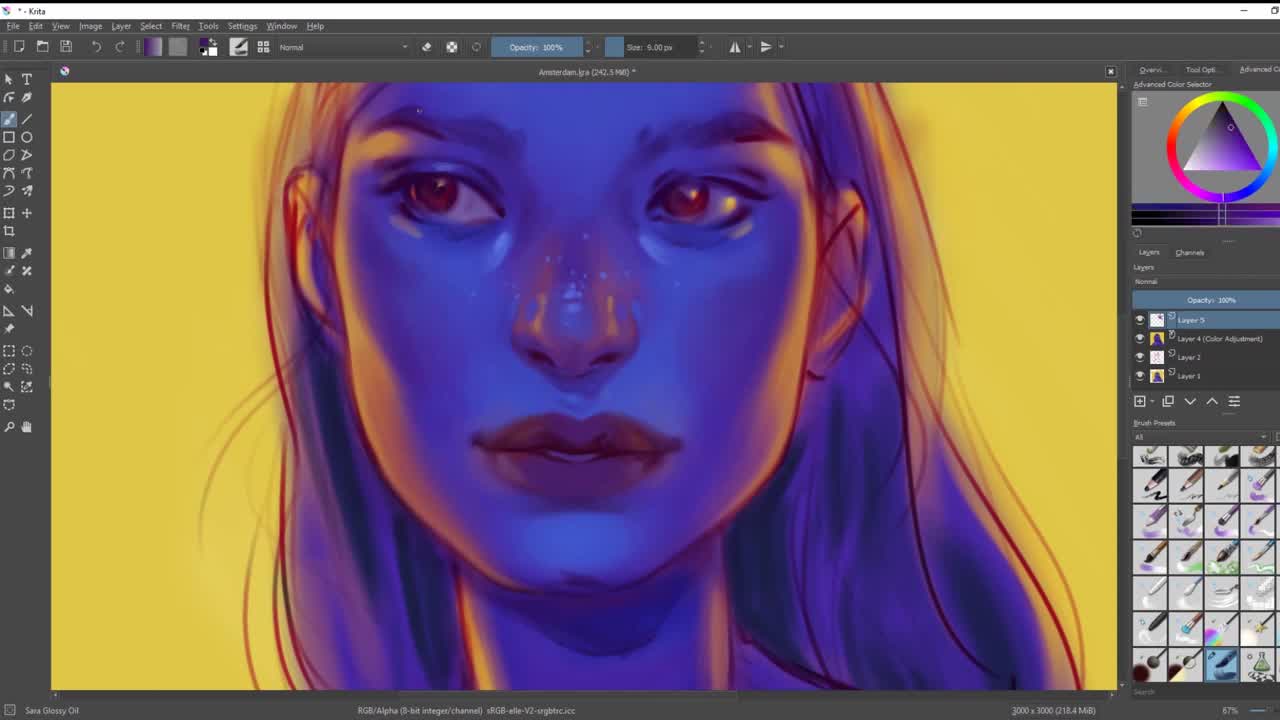Viewport: 1280px width, 720px height.
Task: Select the Freehand Brush tool
Action: coord(9,118)
